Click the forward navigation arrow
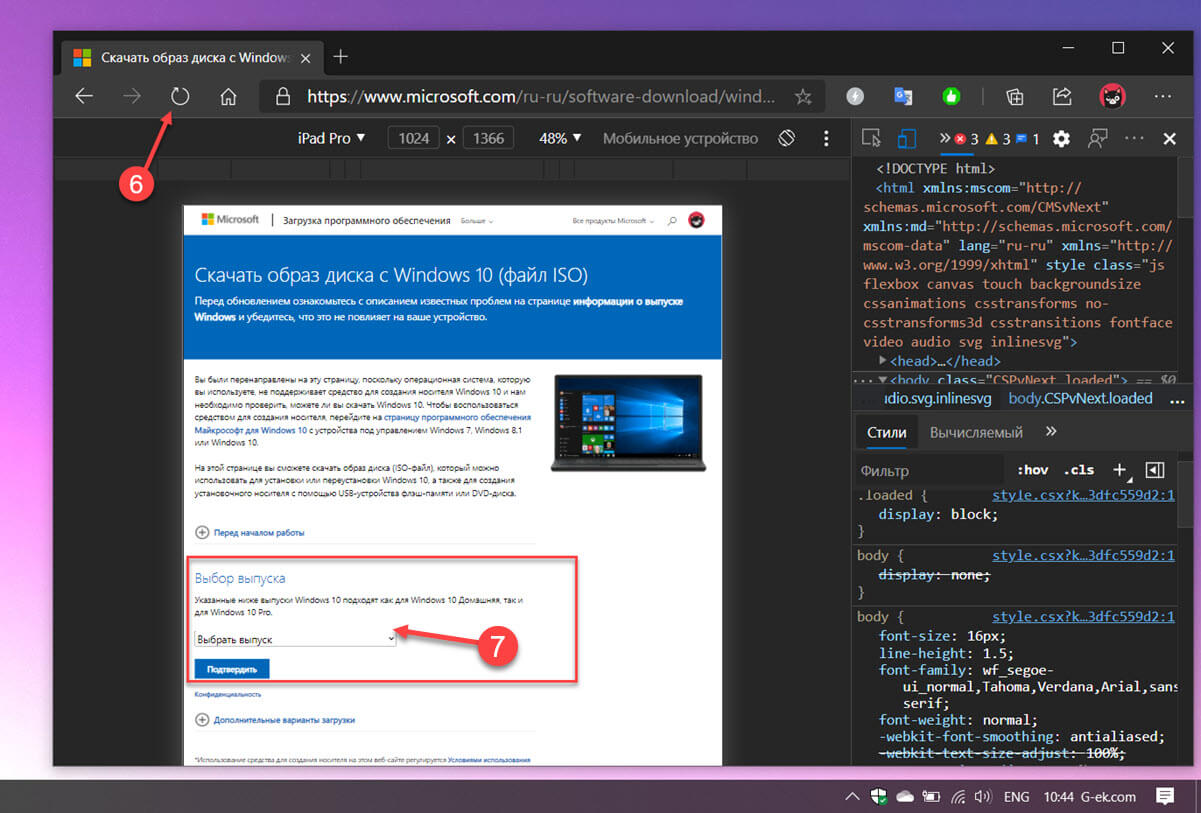 tap(131, 97)
